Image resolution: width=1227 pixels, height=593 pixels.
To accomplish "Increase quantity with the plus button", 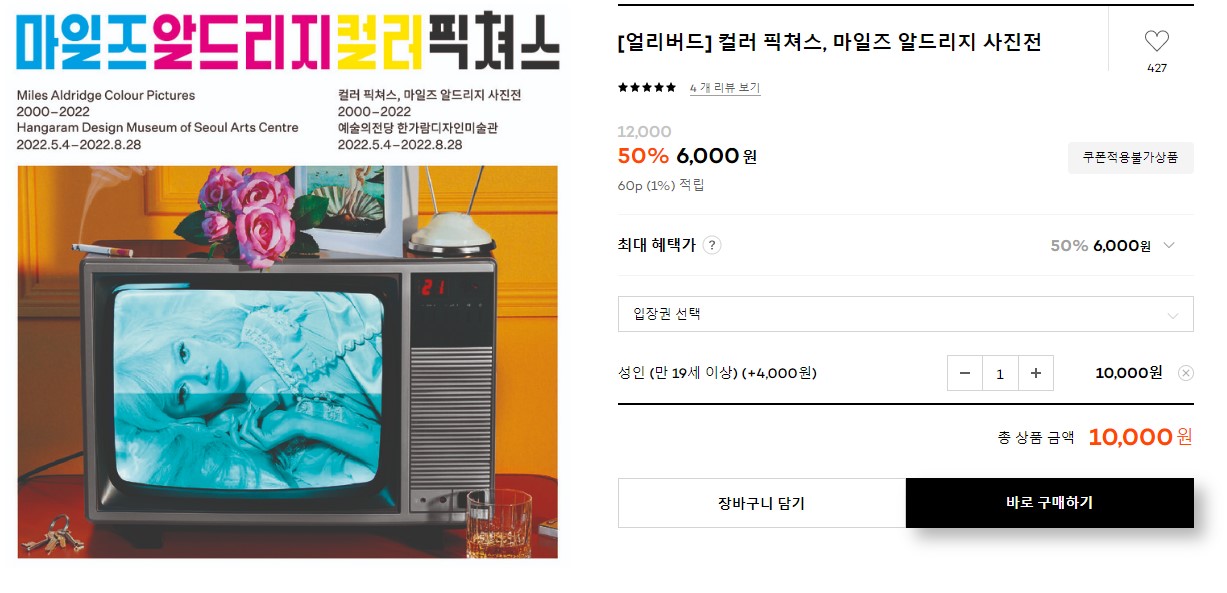I will point(1035,373).
